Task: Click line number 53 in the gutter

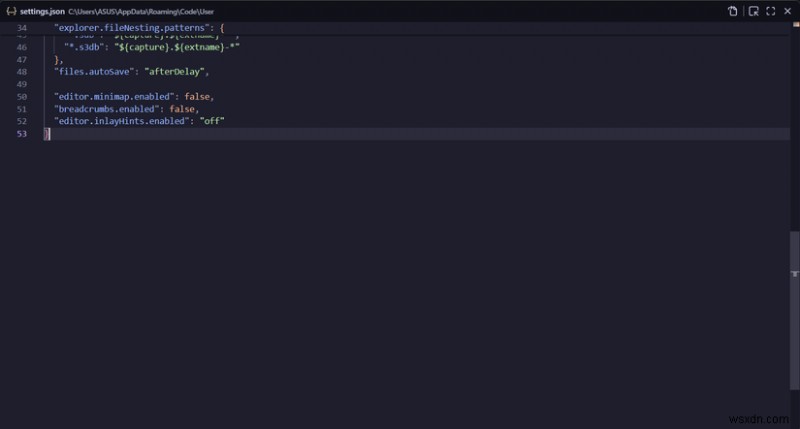Action: click(x=21, y=134)
